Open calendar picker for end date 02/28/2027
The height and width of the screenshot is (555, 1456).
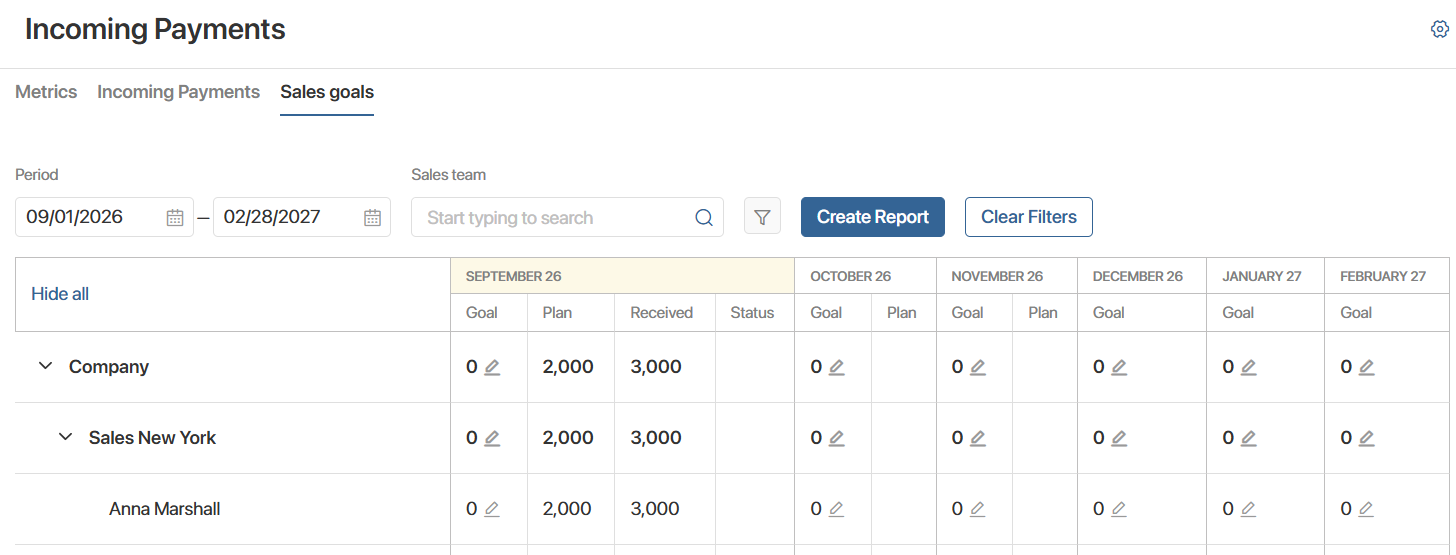(372, 217)
